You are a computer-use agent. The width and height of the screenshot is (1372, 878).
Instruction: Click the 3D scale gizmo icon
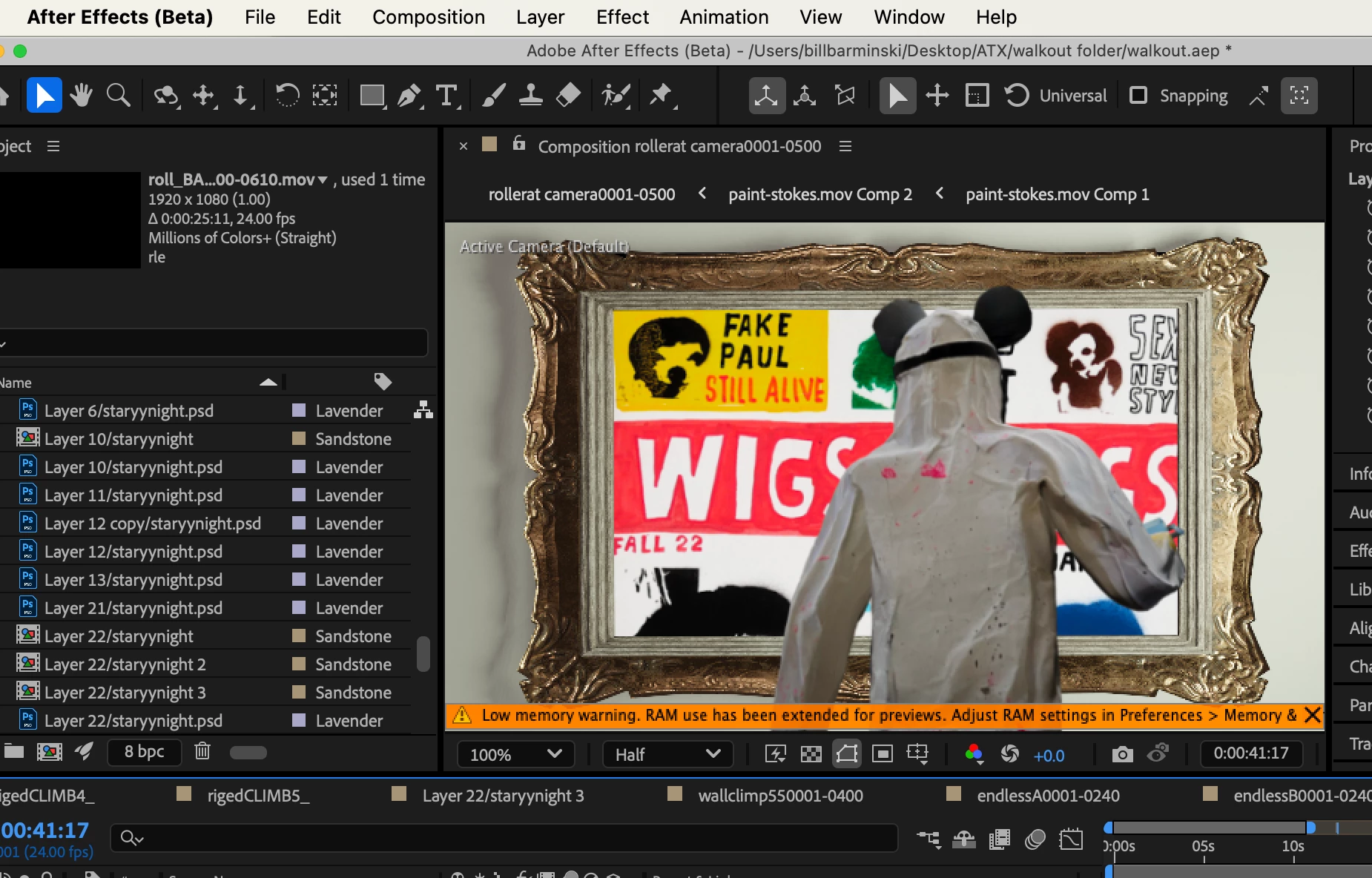[977, 96]
